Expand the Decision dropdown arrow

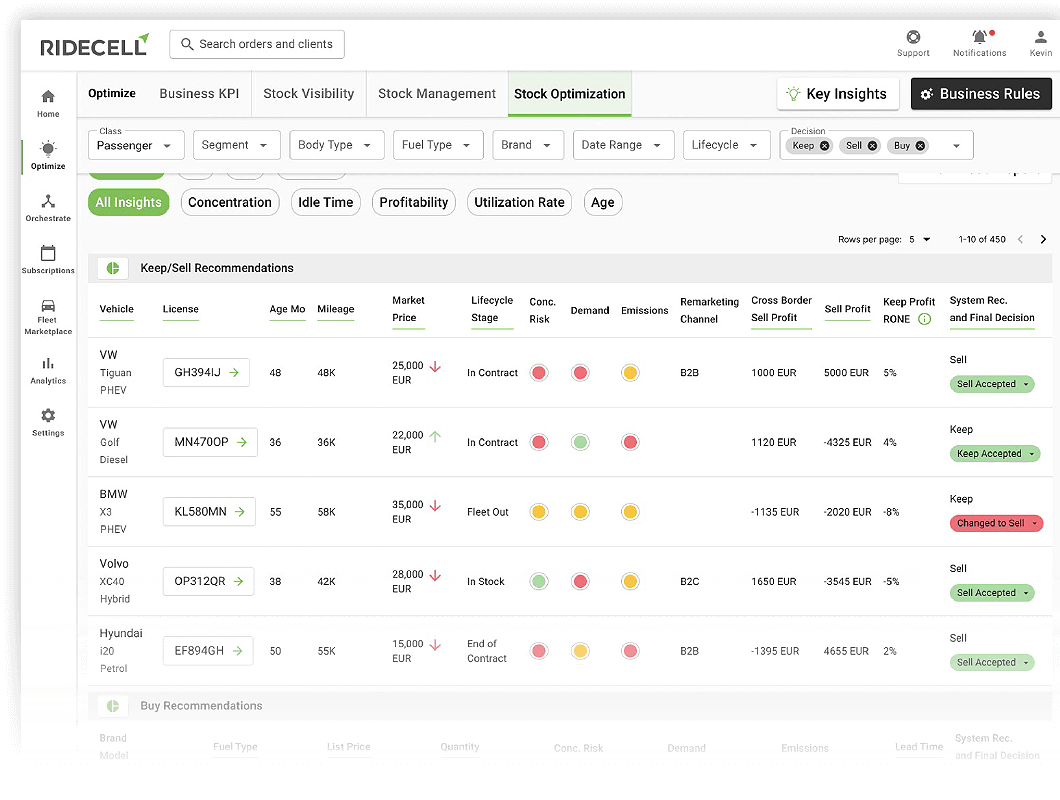point(956,146)
